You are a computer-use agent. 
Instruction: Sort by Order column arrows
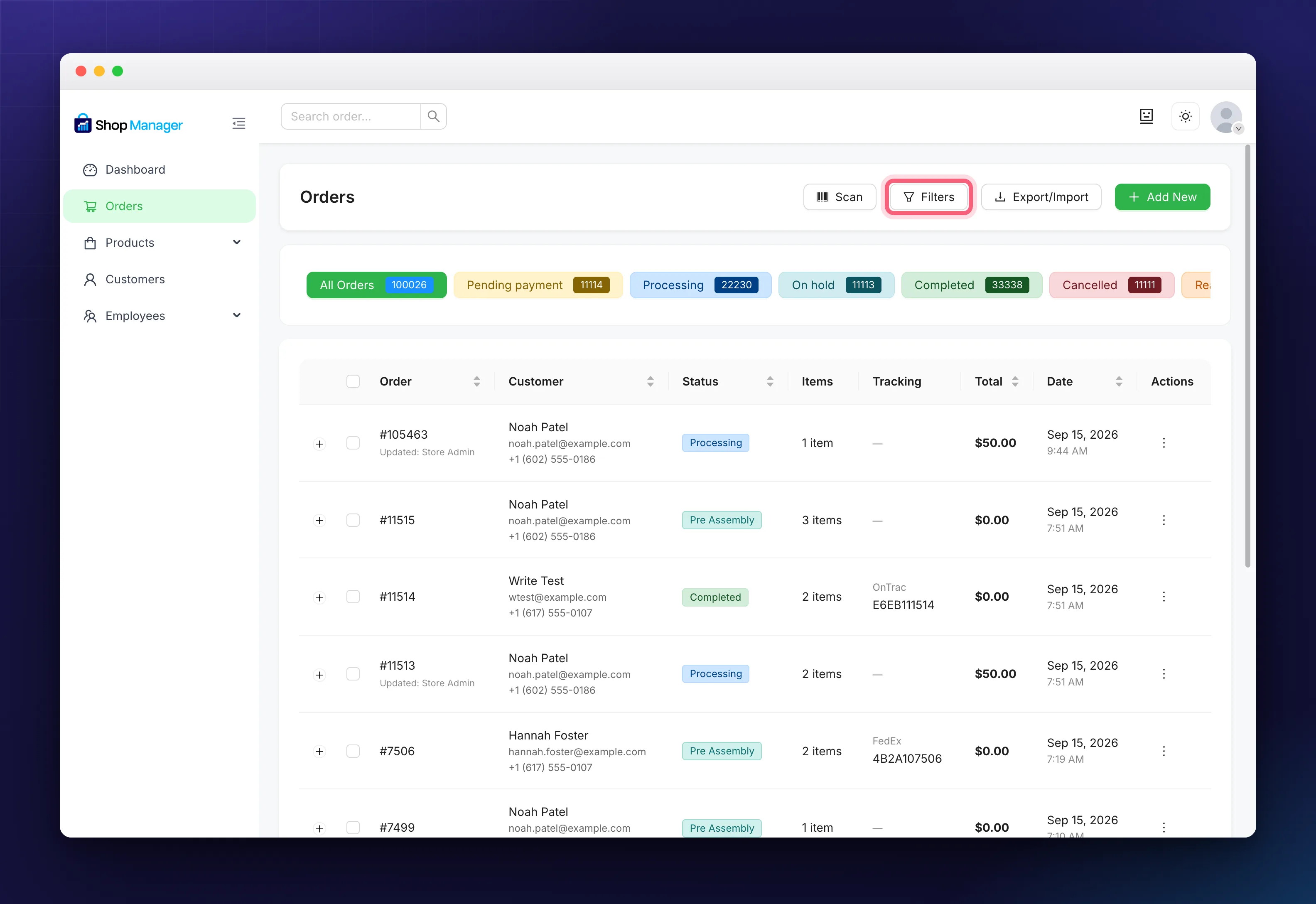coord(477,381)
